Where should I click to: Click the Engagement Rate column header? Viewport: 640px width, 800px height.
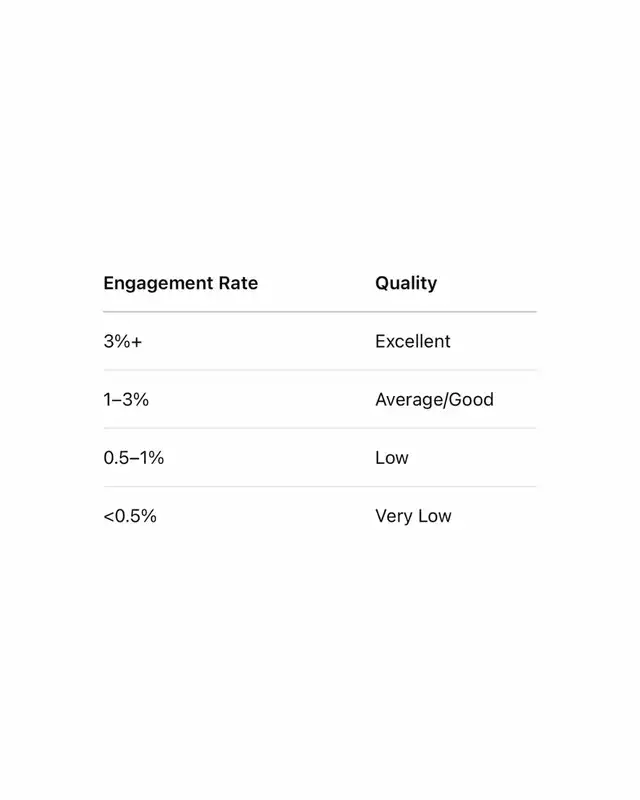click(x=181, y=283)
